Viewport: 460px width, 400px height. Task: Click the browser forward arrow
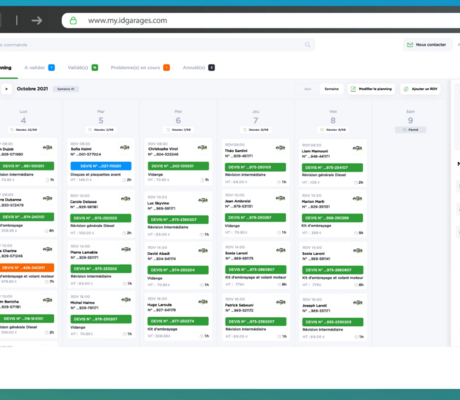37,20
